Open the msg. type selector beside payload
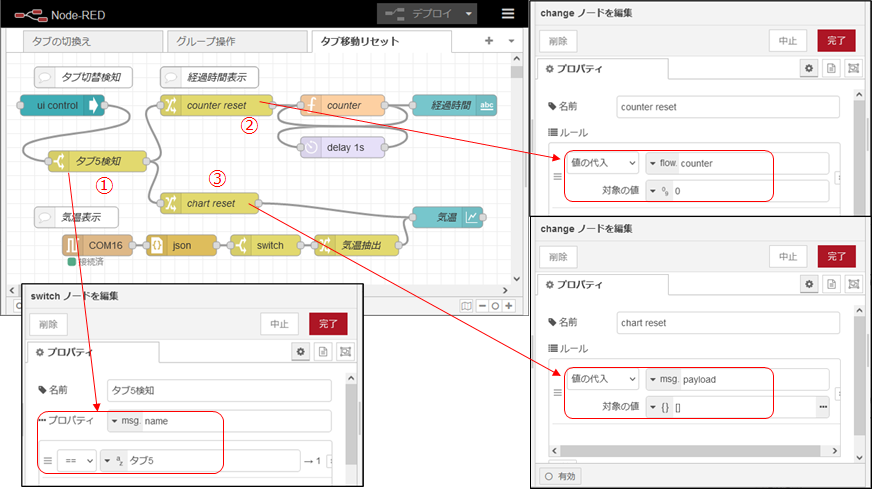Image resolution: width=872 pixels, height=489 pixels. tap(664, 379)
